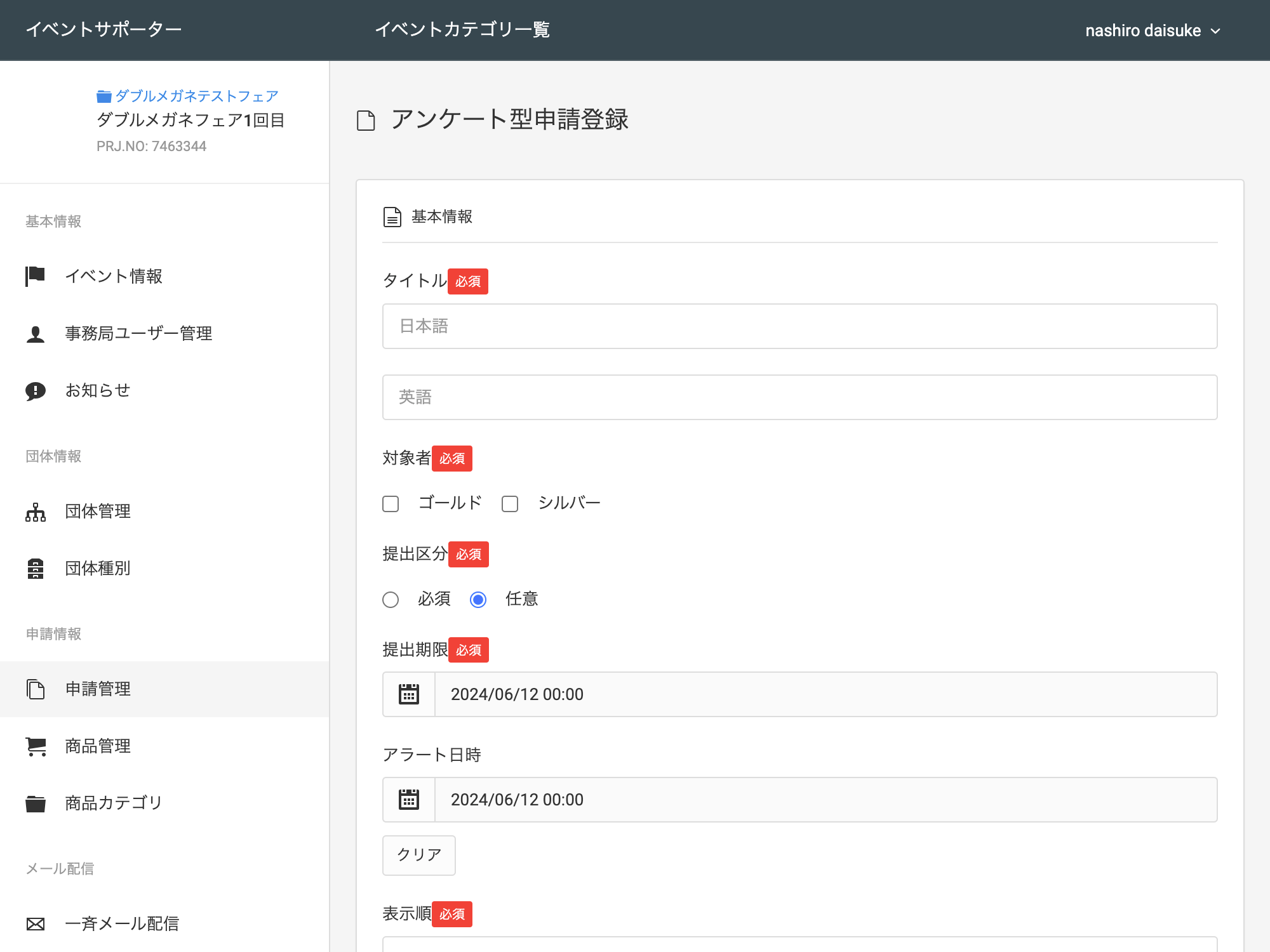Click the shopping cart icon beside 商品管理
1270x952 pixels.
(36, 746)
